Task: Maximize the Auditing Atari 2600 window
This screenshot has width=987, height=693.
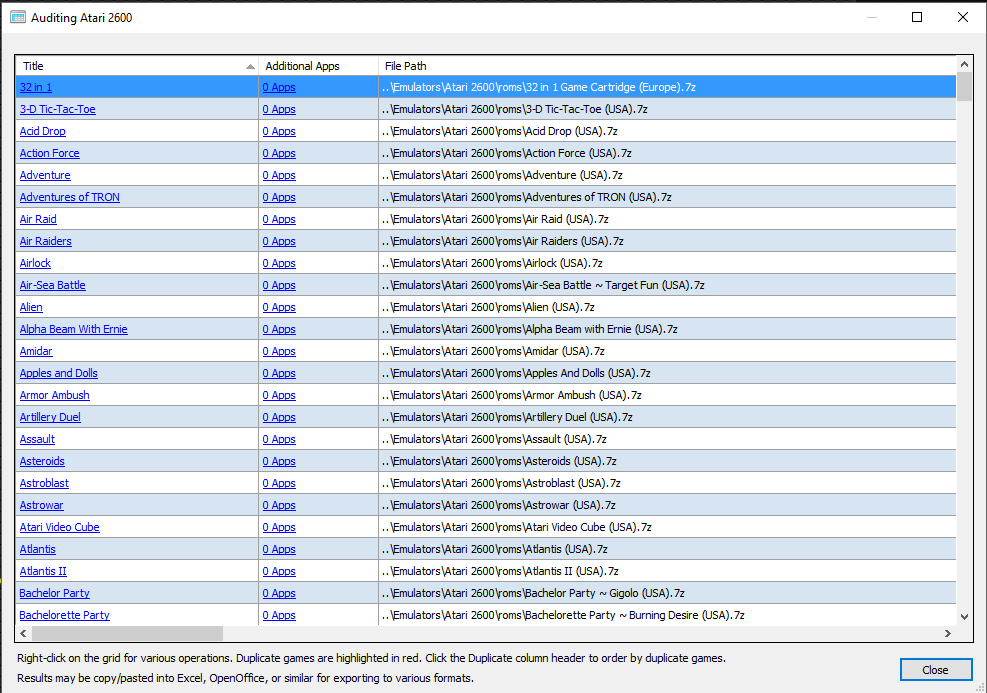Action: [x=917, y=17]
